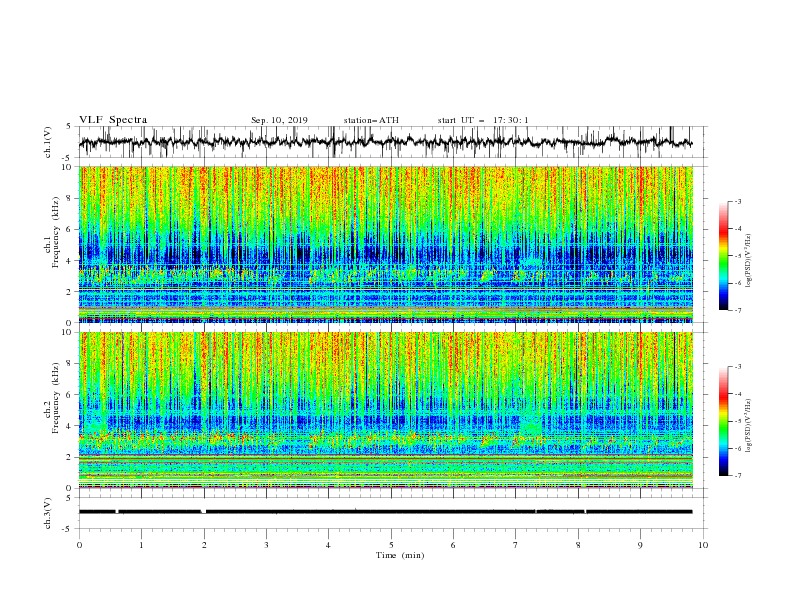Click the ch.2 "Frequency (kHz)" axis label
The height and width of the screenshot is (612, 792).
(x=55, y=398)
